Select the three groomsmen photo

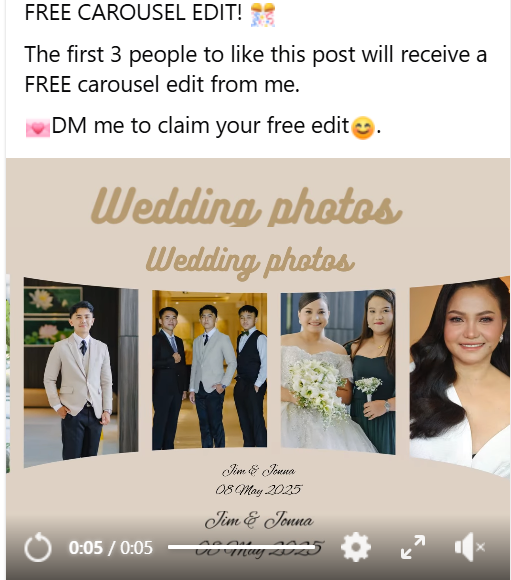[x=209, y=370]
